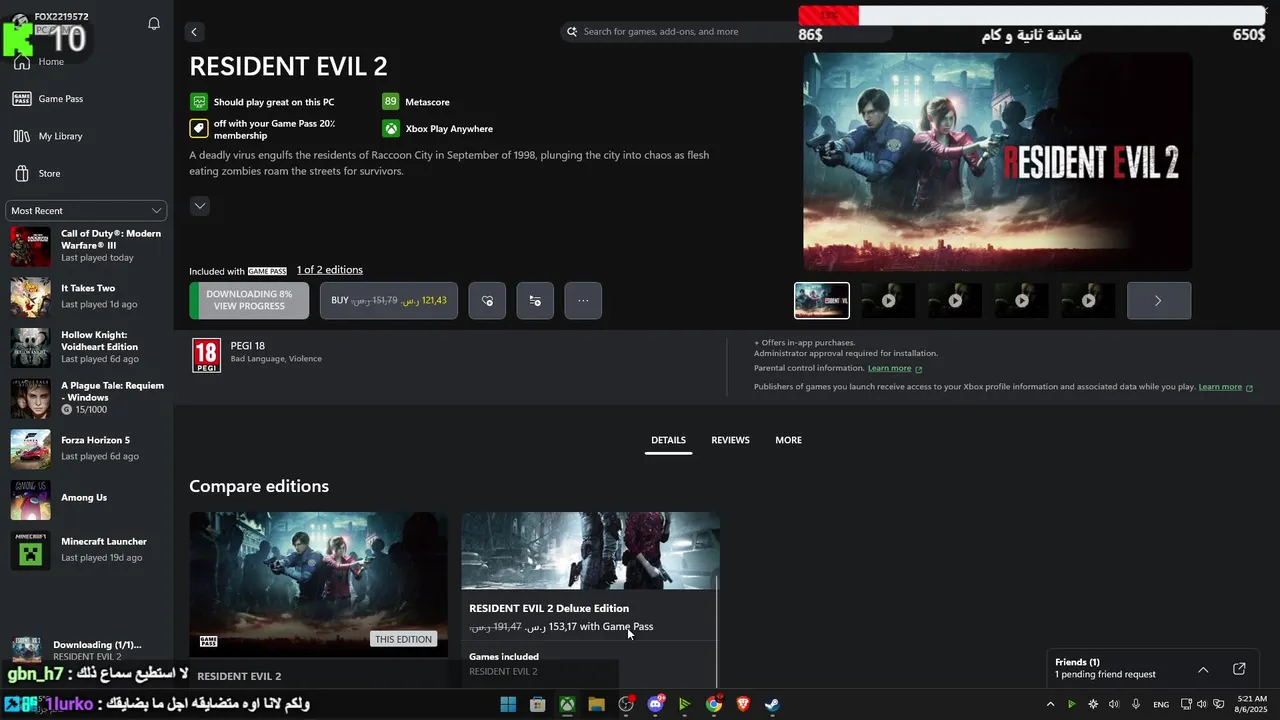The width and height of the screenshot is (1280, 720).
Task: Select Forza Horizon 5
Action: [x=86, y=449]
